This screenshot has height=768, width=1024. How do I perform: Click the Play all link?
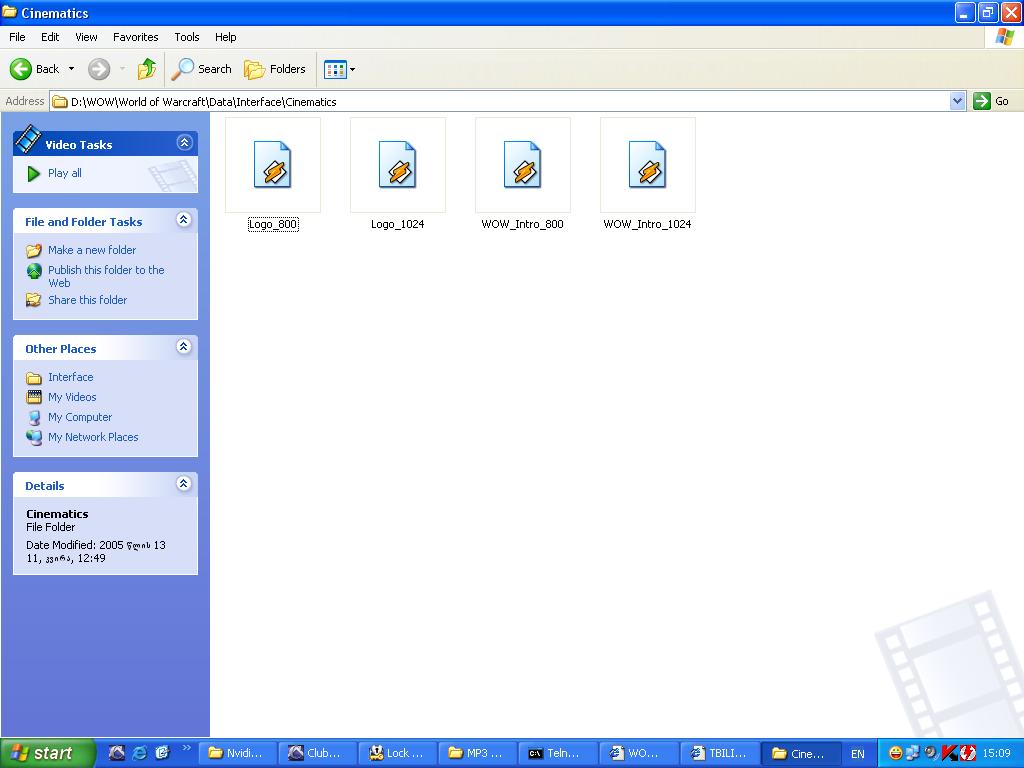click(x=65, y=173)
